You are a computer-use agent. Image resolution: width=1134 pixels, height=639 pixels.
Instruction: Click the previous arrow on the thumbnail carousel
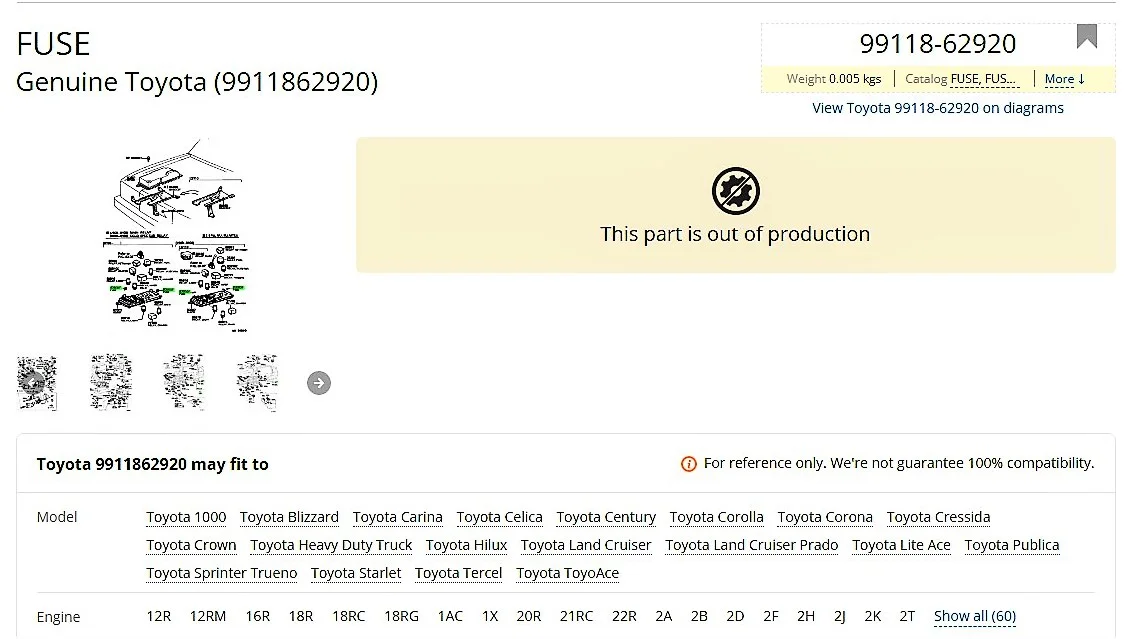click(30, 383)
